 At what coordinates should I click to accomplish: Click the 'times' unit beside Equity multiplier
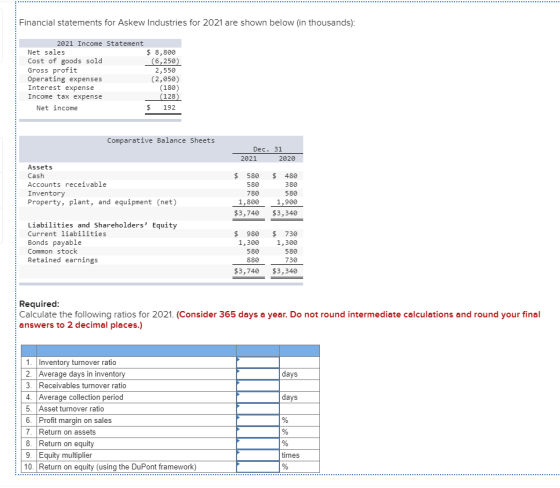click(x=290, y=455)
